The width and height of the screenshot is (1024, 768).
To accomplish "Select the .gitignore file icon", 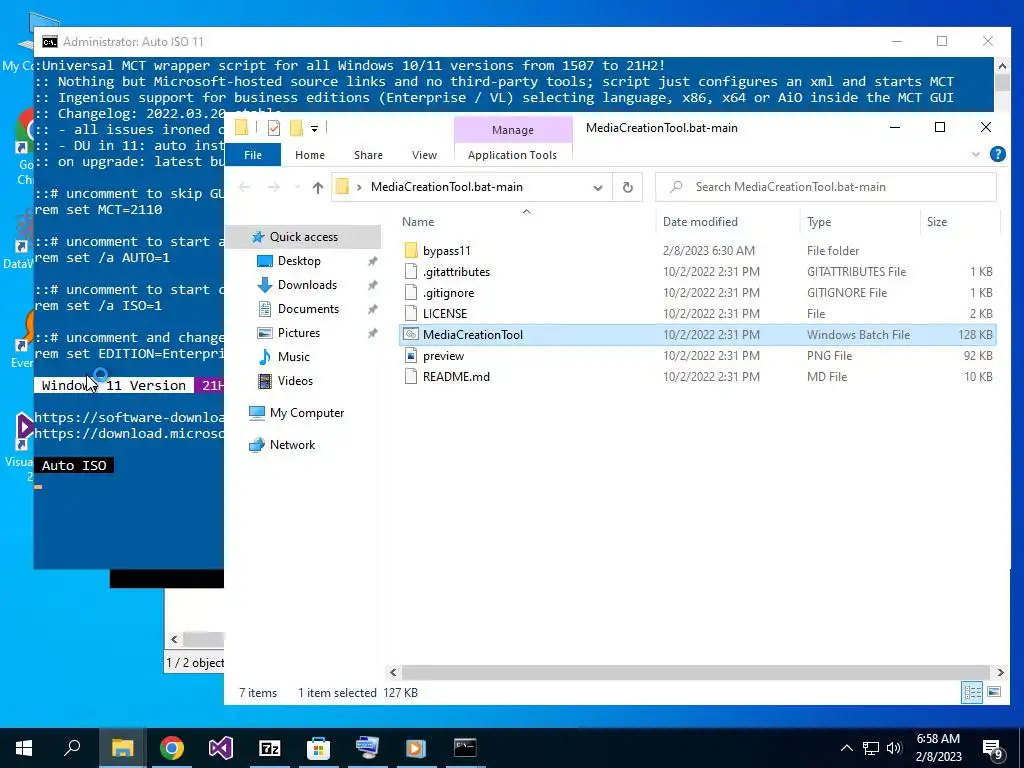I will [x=411, y=293].
